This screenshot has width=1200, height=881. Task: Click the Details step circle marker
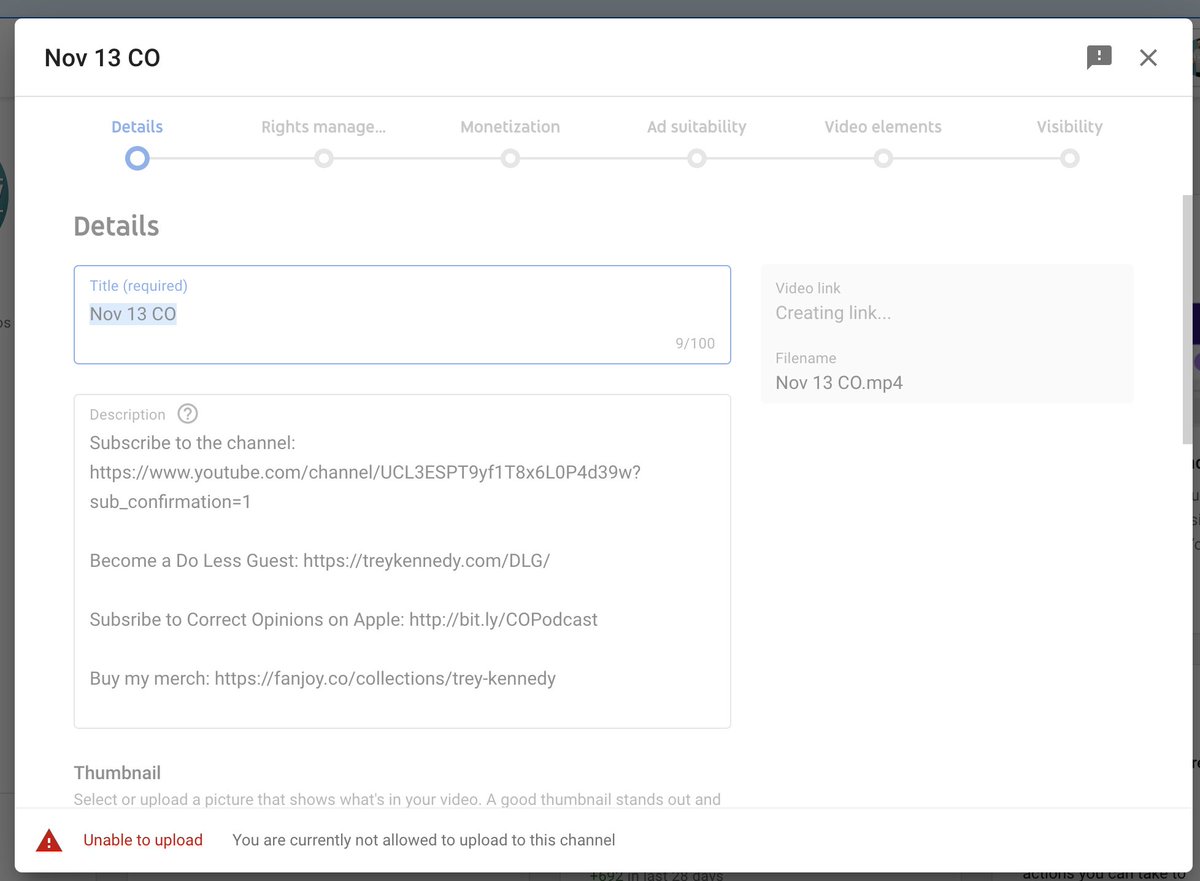(x=137, y=158)
